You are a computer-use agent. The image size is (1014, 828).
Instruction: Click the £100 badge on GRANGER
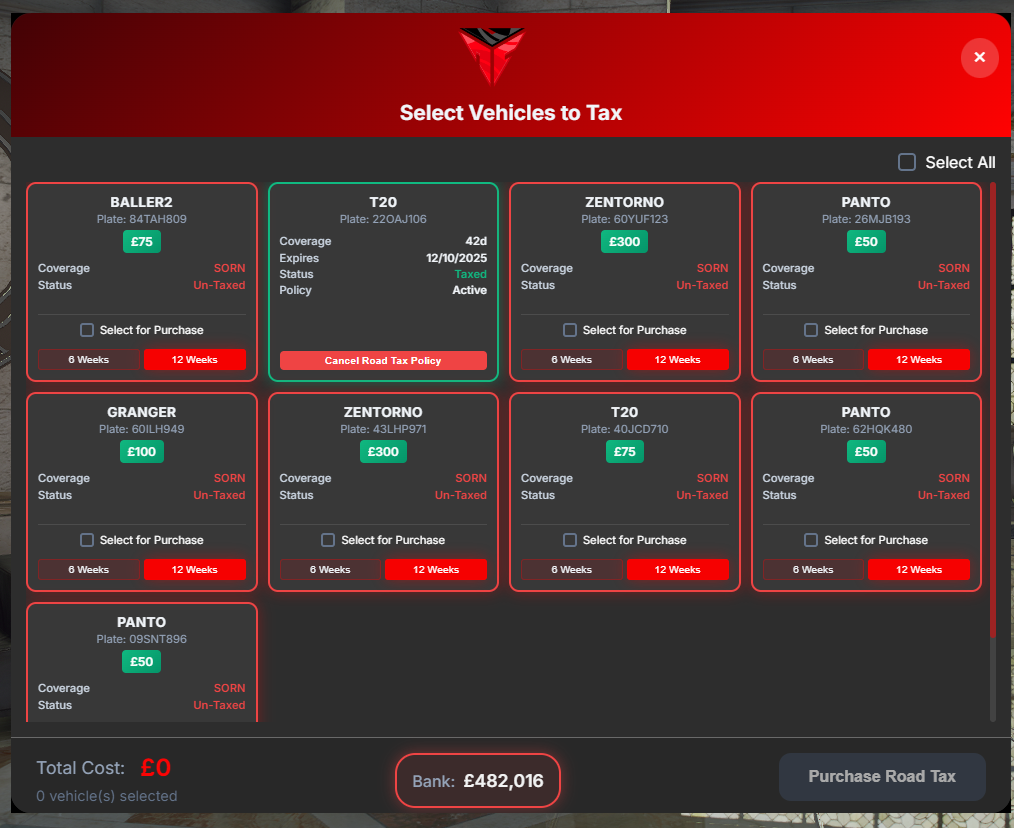(x=142, y=452)
